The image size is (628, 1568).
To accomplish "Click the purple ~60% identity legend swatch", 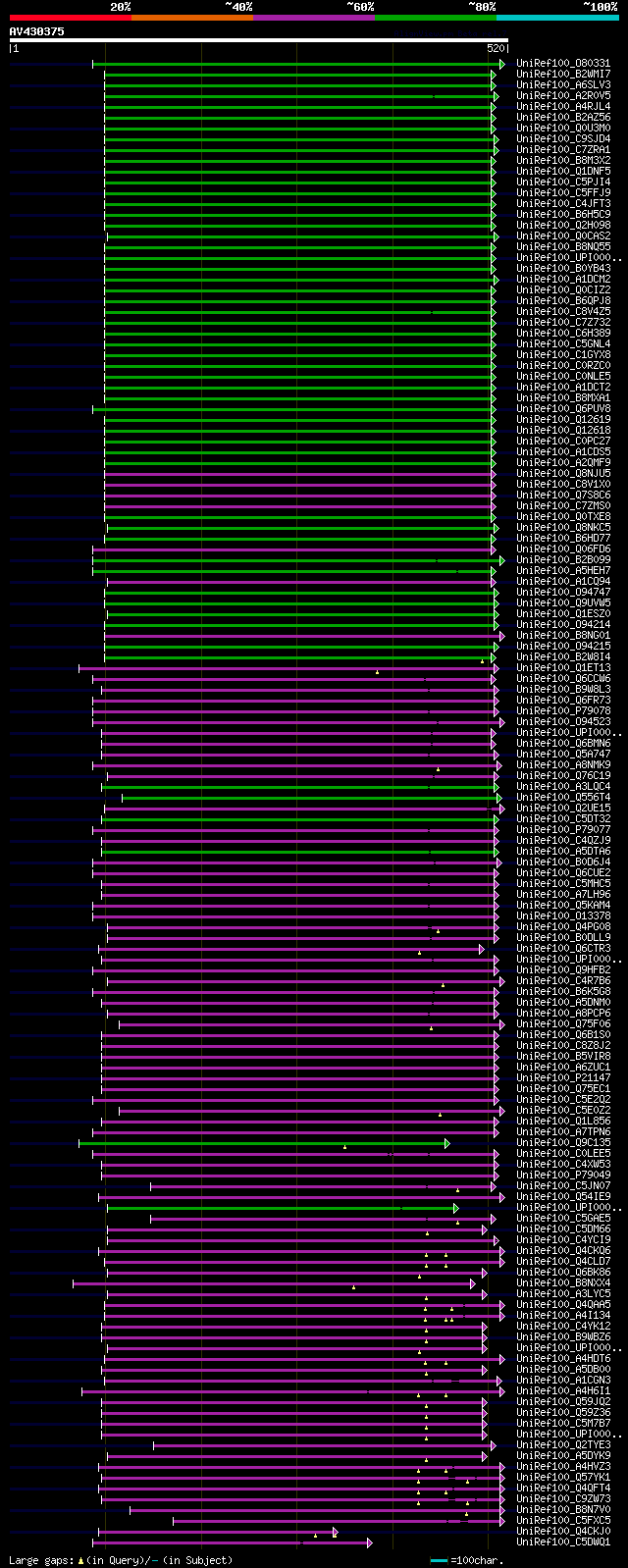I will pos(314,17).
